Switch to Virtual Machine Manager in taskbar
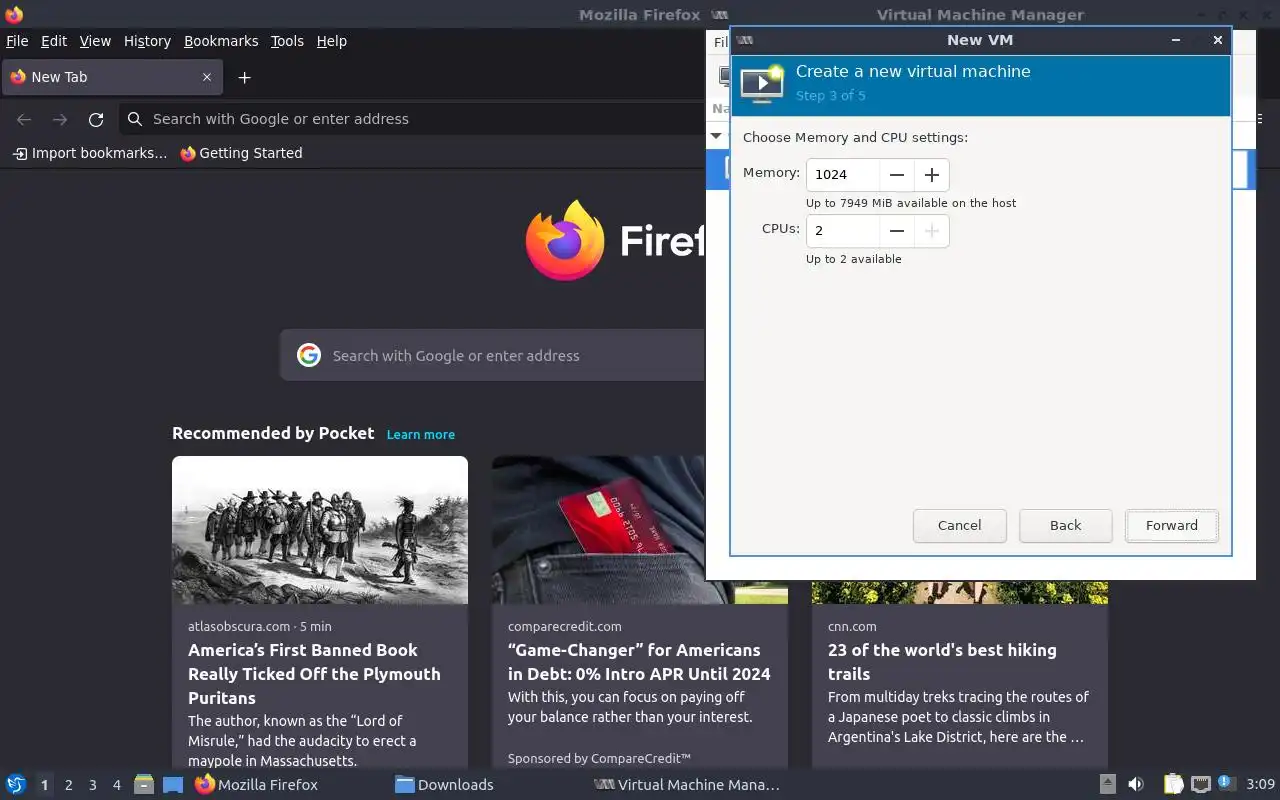This screenshot has height=800, width=1280. pyautogui.click(x=687, y=785)
